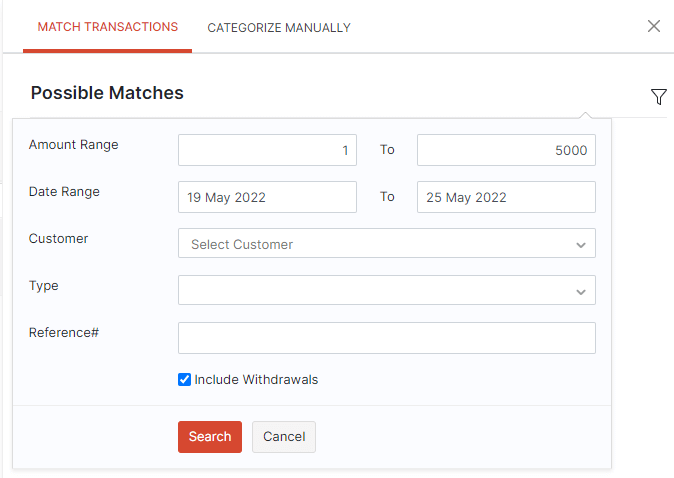Open the 25 May 2022 end date field
This screenshot has width=674, height=478.
(506, 197)
